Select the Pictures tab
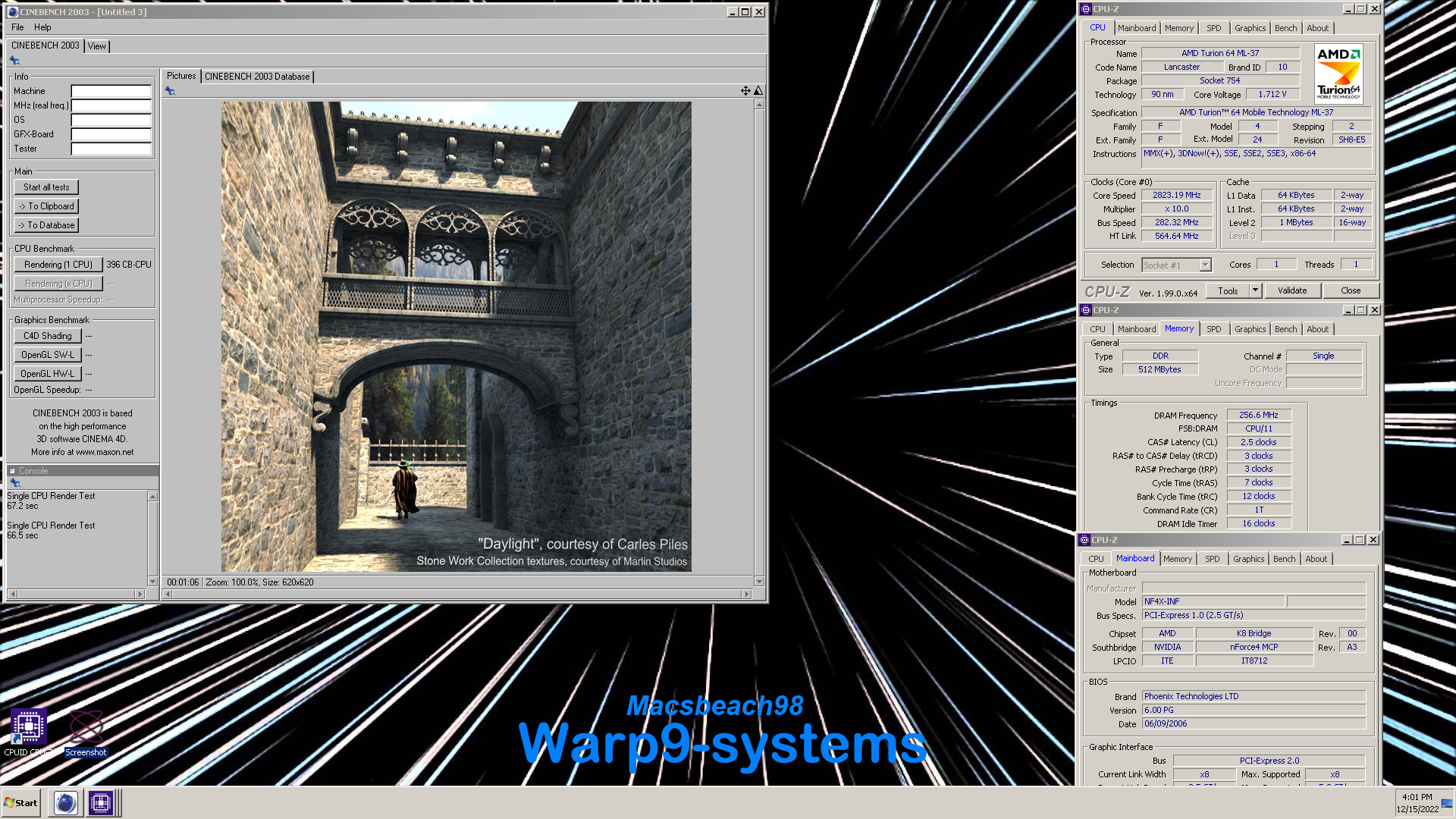Screen dimensions: 1456x819 tap(181, 76)
